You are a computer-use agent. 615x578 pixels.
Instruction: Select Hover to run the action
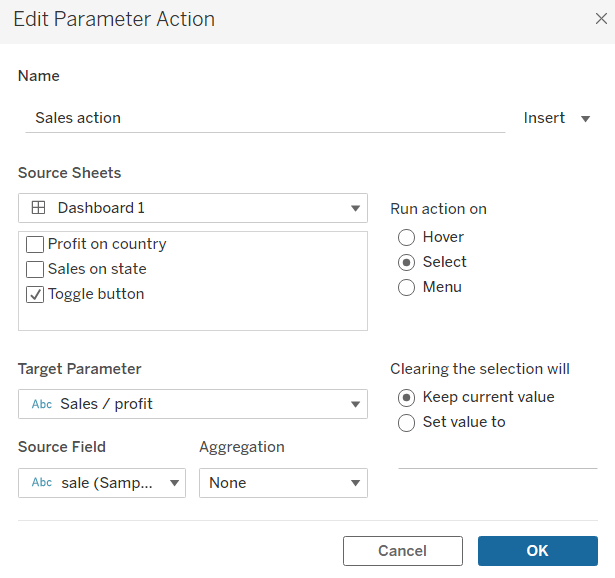pos(406,237)
